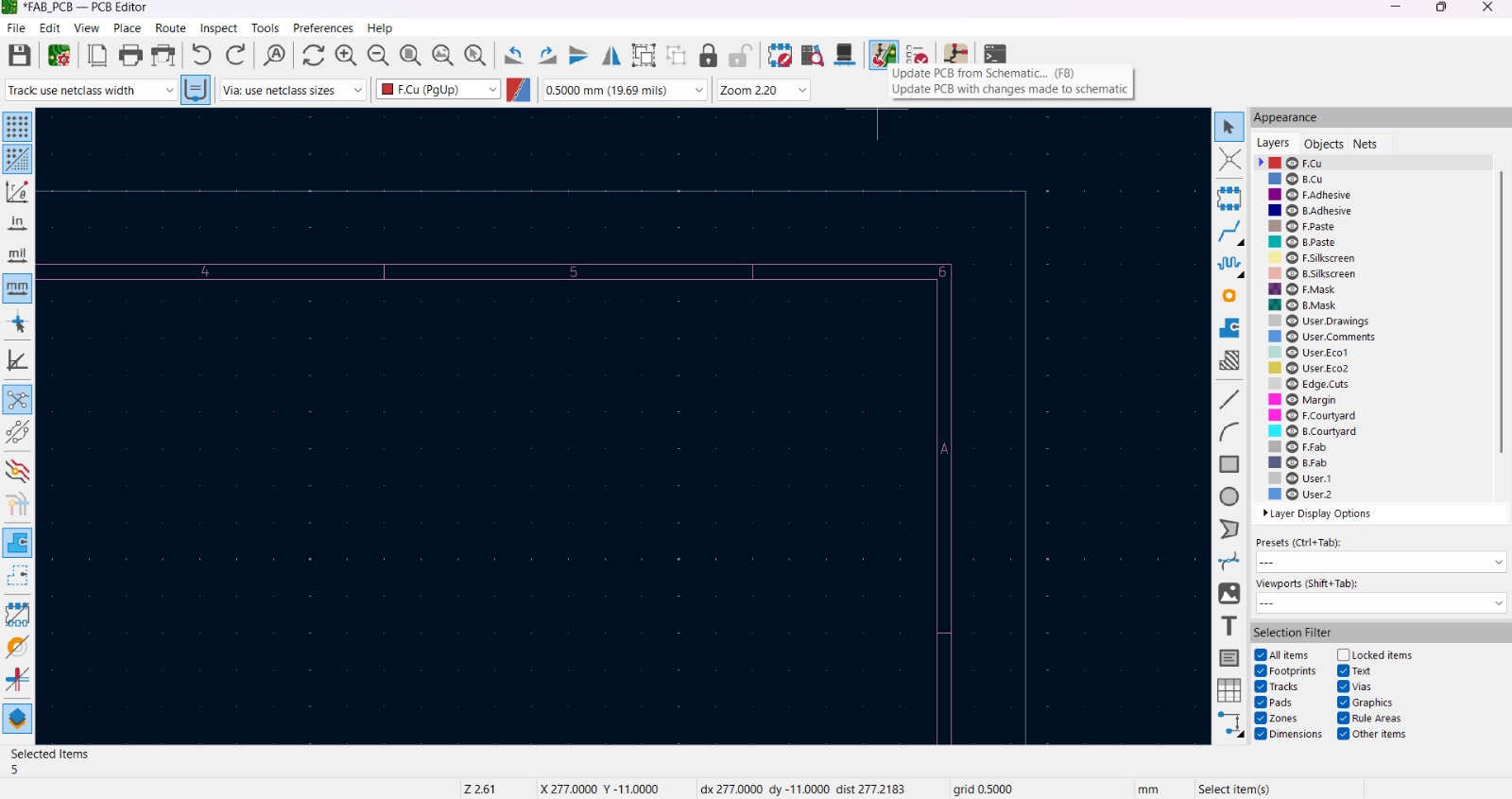Open the Track width dropdown
This screenshot has width=1512, height=799.
tap(91, 91)
